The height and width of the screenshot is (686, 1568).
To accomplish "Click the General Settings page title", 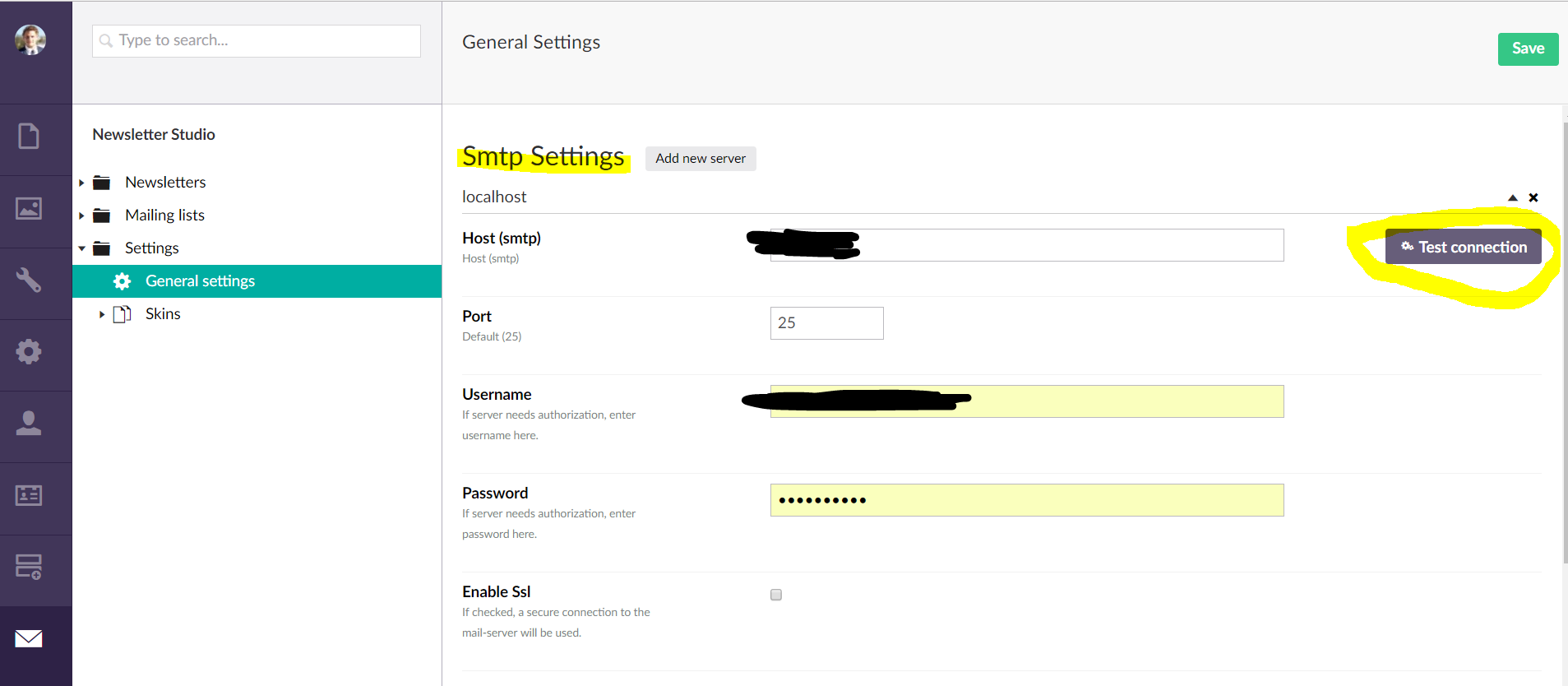I will (x=531, y=42).
